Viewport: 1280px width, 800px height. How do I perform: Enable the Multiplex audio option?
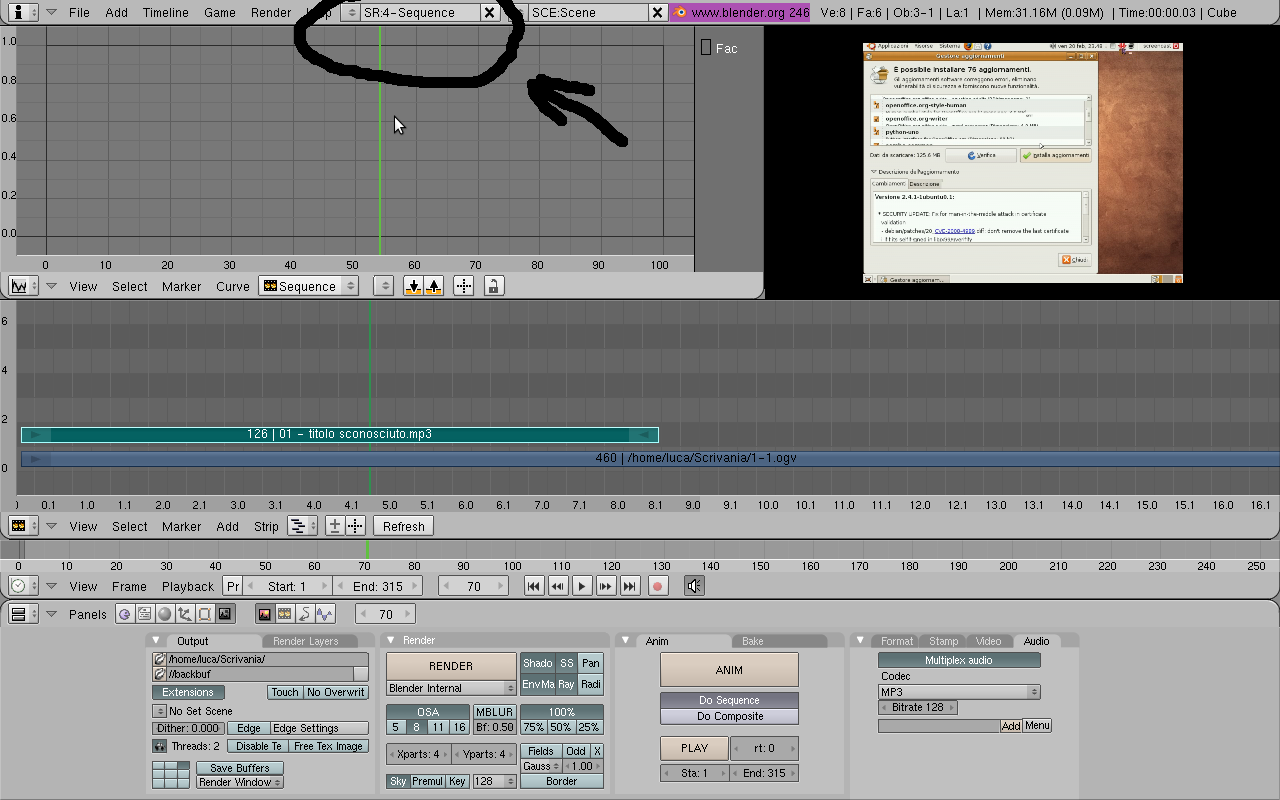959,660
